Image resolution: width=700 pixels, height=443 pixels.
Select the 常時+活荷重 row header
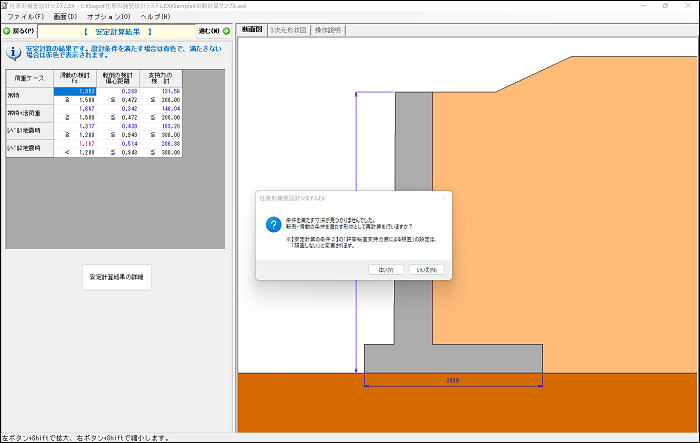click(29, 113)
